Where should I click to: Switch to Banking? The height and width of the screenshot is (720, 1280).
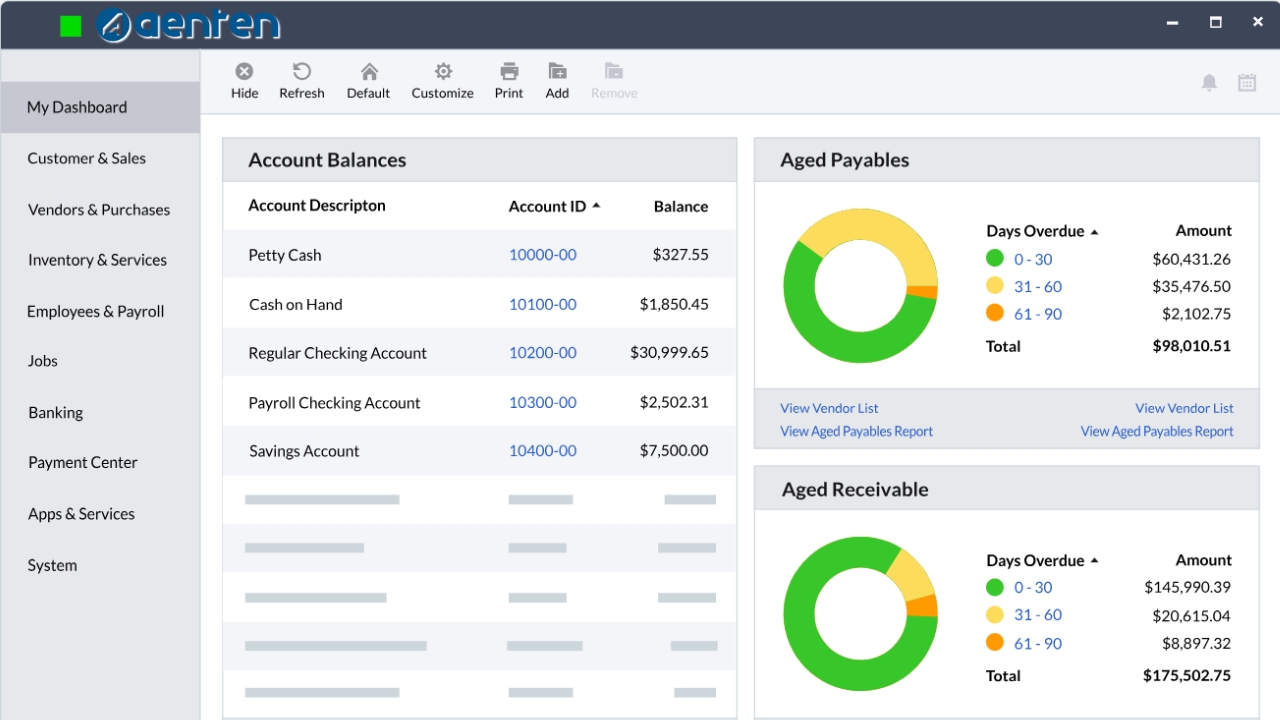pos(56,412)
